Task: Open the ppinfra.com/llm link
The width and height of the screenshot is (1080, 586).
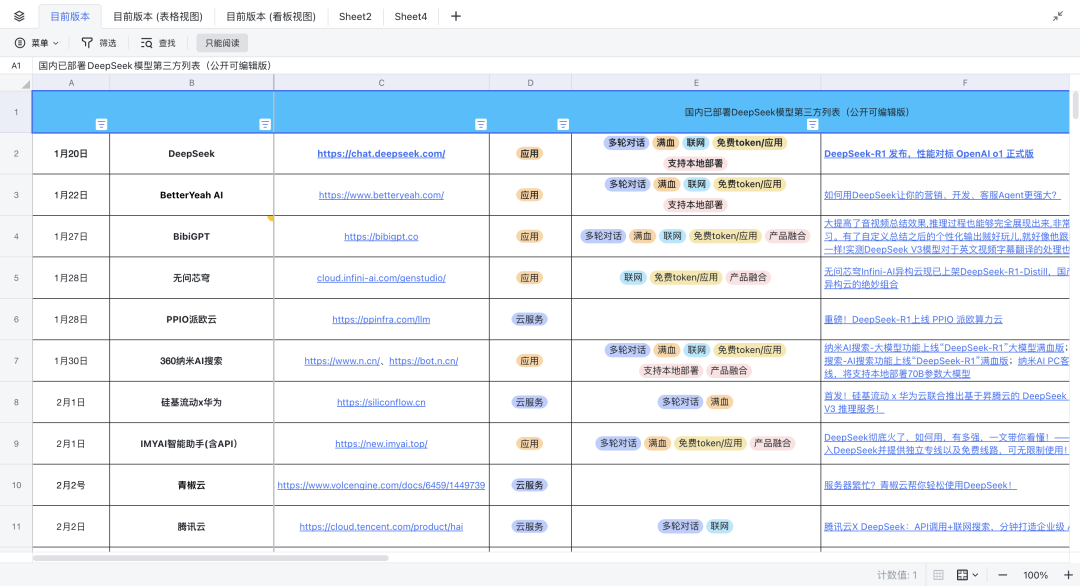Action: click(381, 320)
